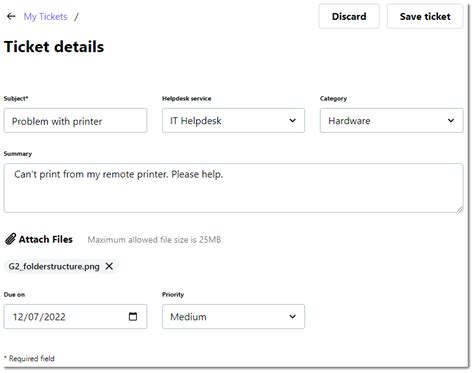This screenshot has height=373, width=474.
Task: Go back using the left arrow icon
Action: [x=11, y=16]
